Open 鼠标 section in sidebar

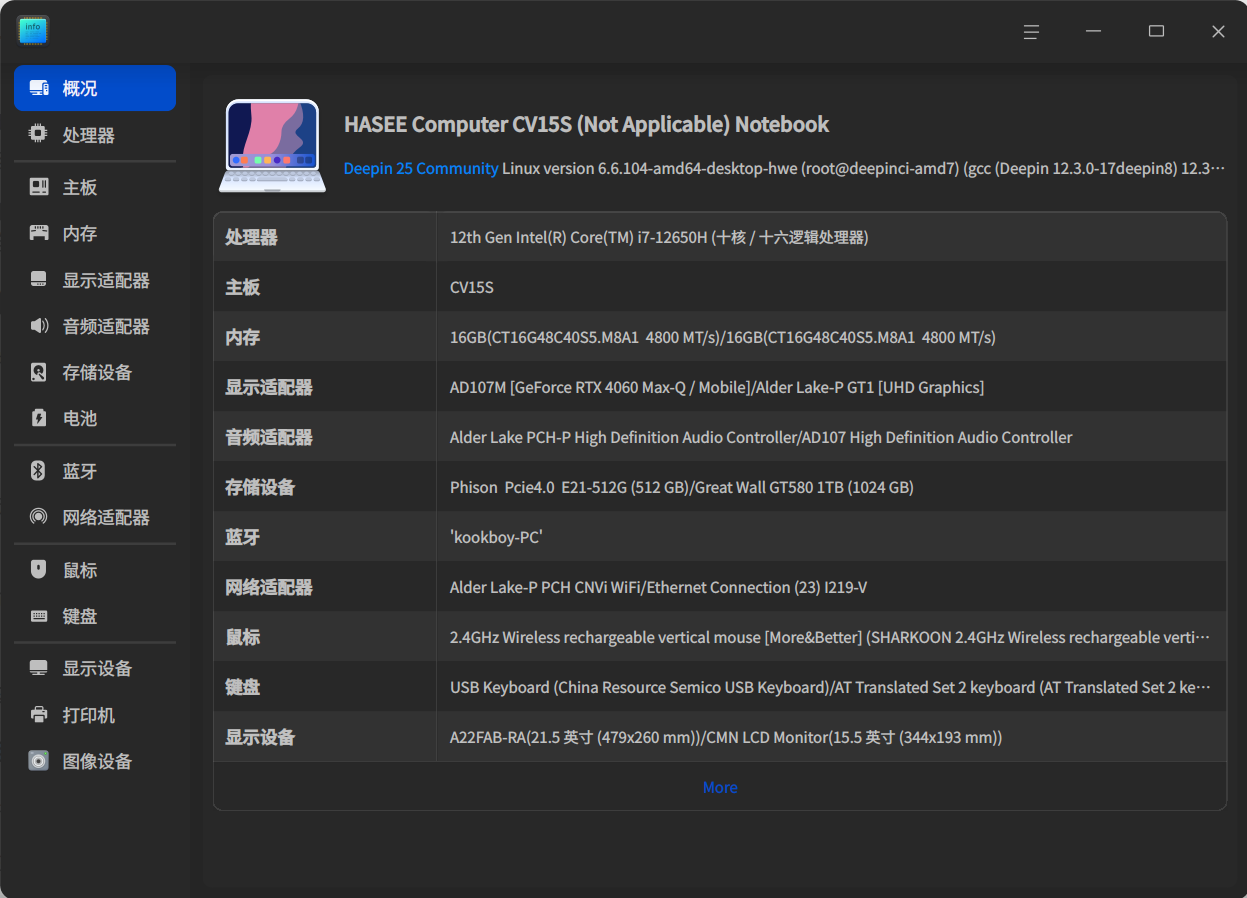pyautogui.click(x=95, y=570)
